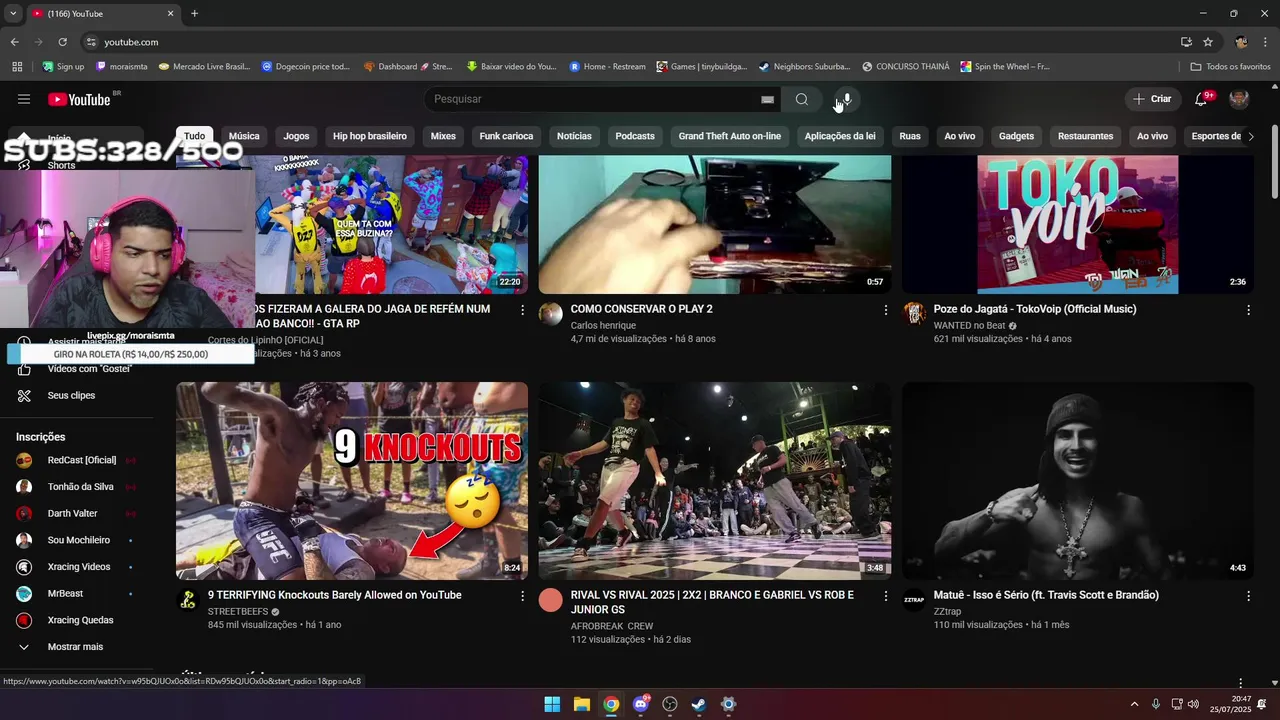The width and height of the screenshot is (1280, 720).
Task: Go back in browser history
Action: pos(14,42)
